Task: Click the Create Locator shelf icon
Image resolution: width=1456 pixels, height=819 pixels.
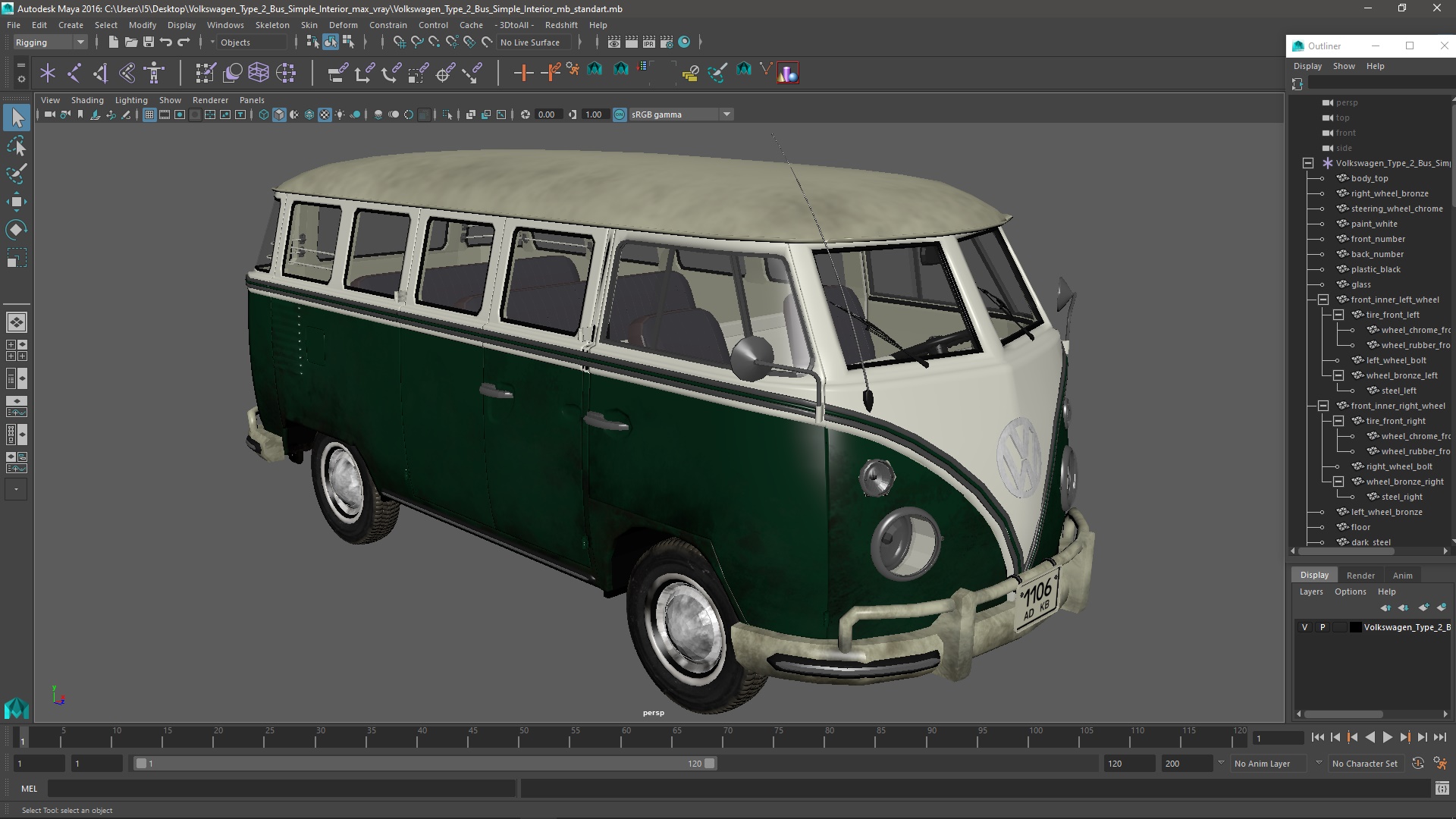Action: point(48,73)
